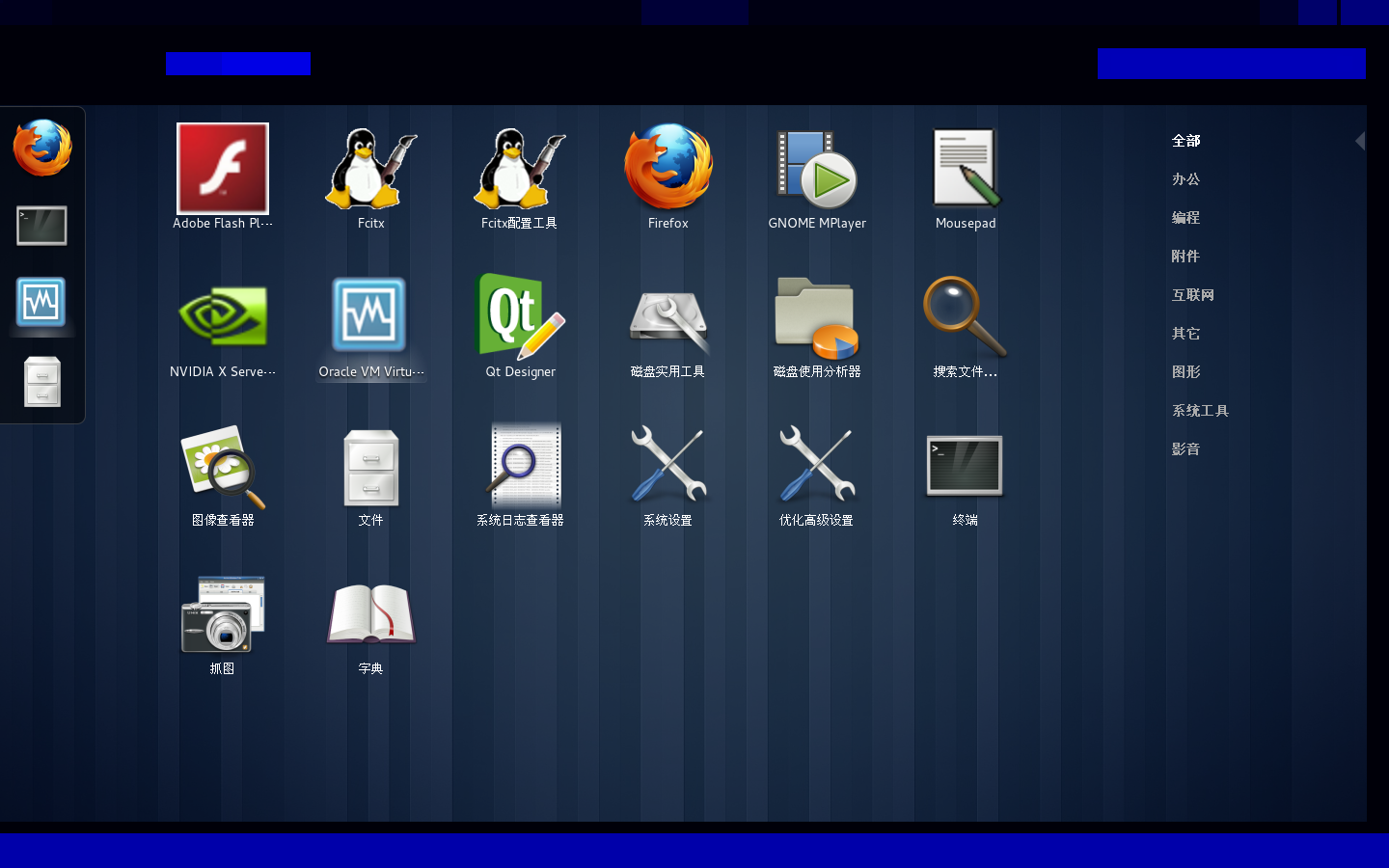This screenshot has height=868, width=1389.
Task: Filter apps by 编程 category
Action: click(1186, 218)
